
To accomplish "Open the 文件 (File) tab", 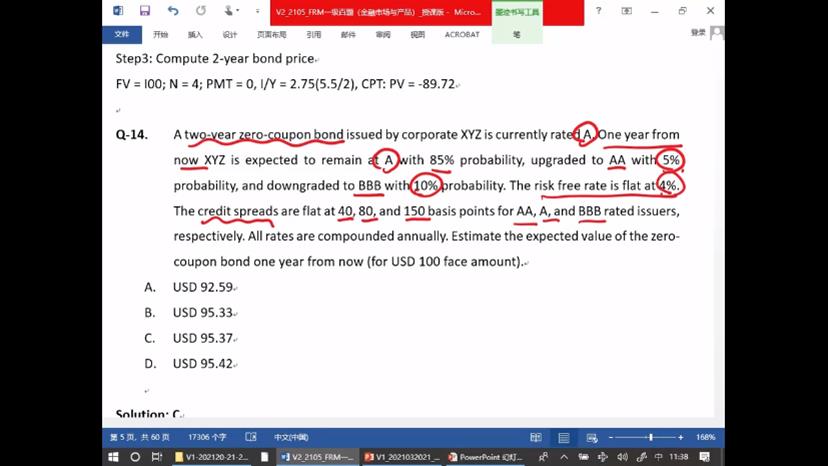I will click(x=122, y=34).
